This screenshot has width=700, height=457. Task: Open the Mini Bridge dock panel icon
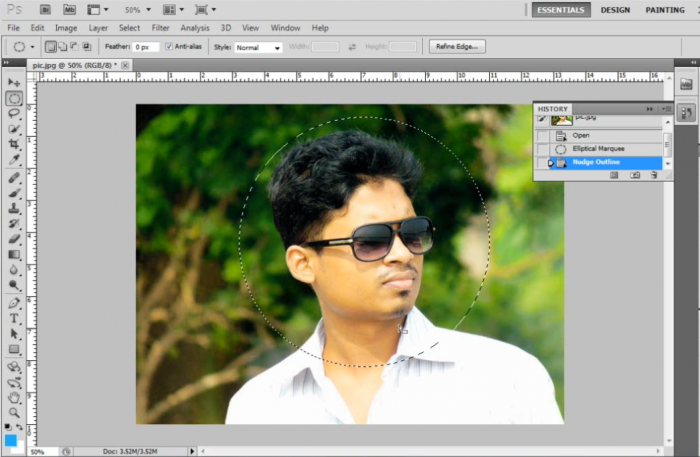tap(686, 84)
